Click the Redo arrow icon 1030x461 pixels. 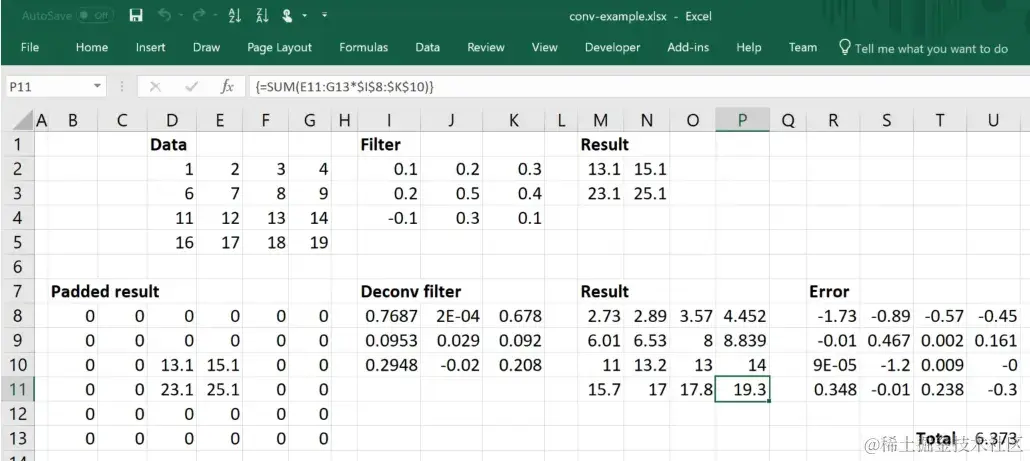198,16
